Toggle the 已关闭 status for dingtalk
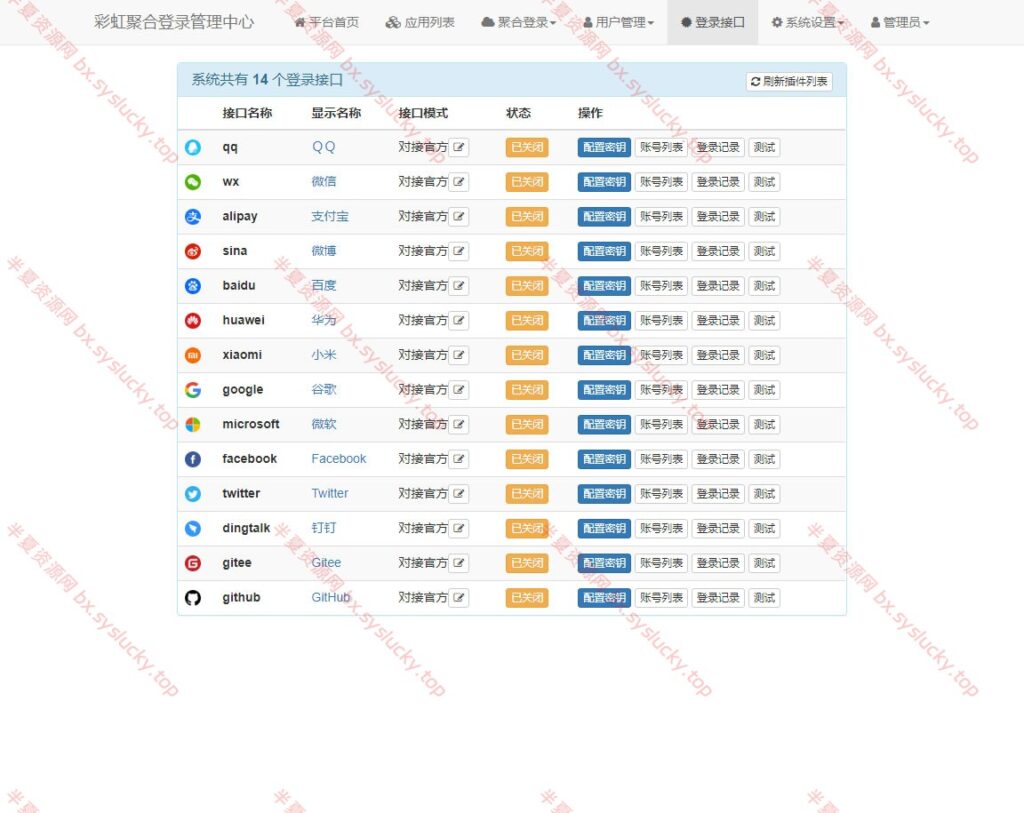The width and height of the screenshot is (1024, 813). pyautogui.click(x=527, y=528)
